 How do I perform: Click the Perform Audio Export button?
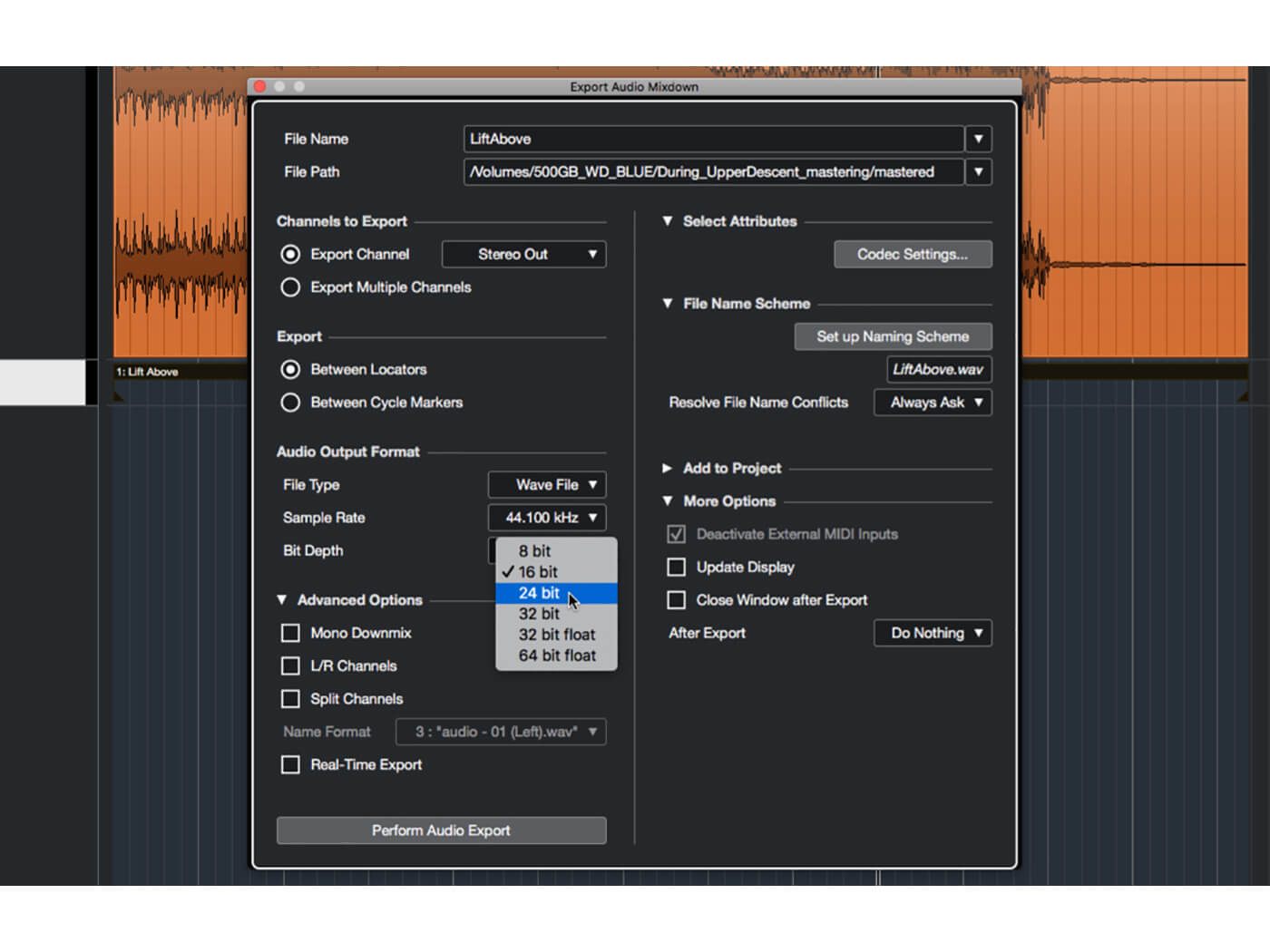441,830
